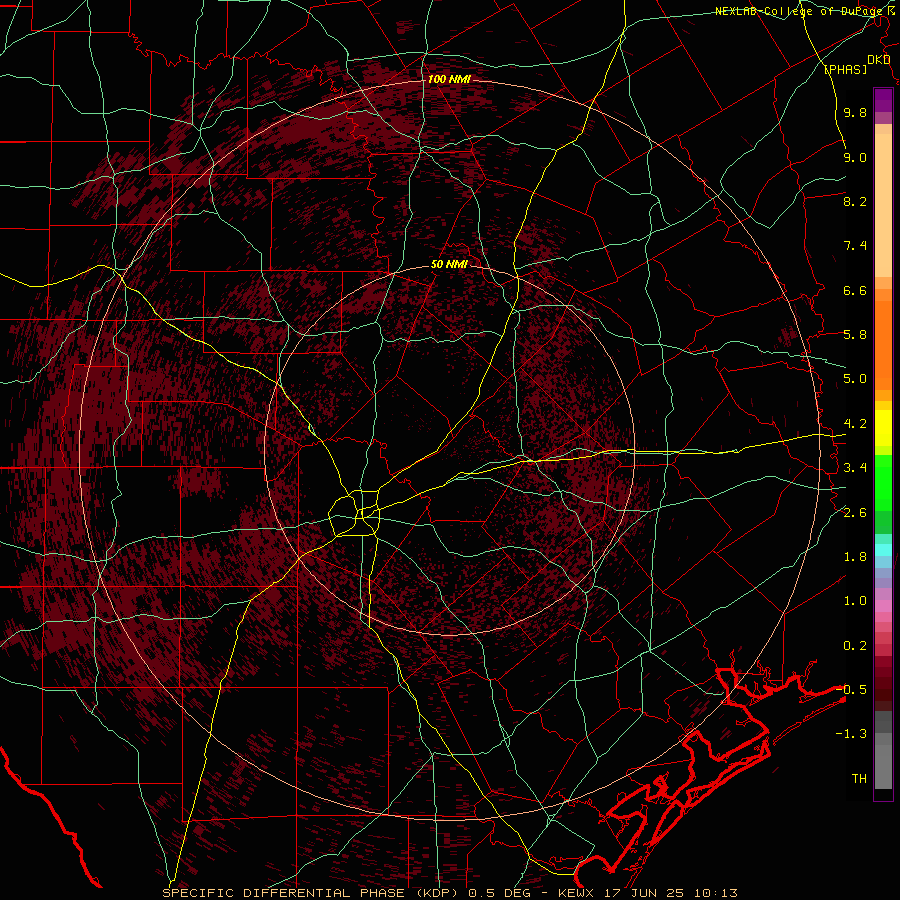
Task: Click the "[PHAS]" label above the color bar
Action: (845, 69)
